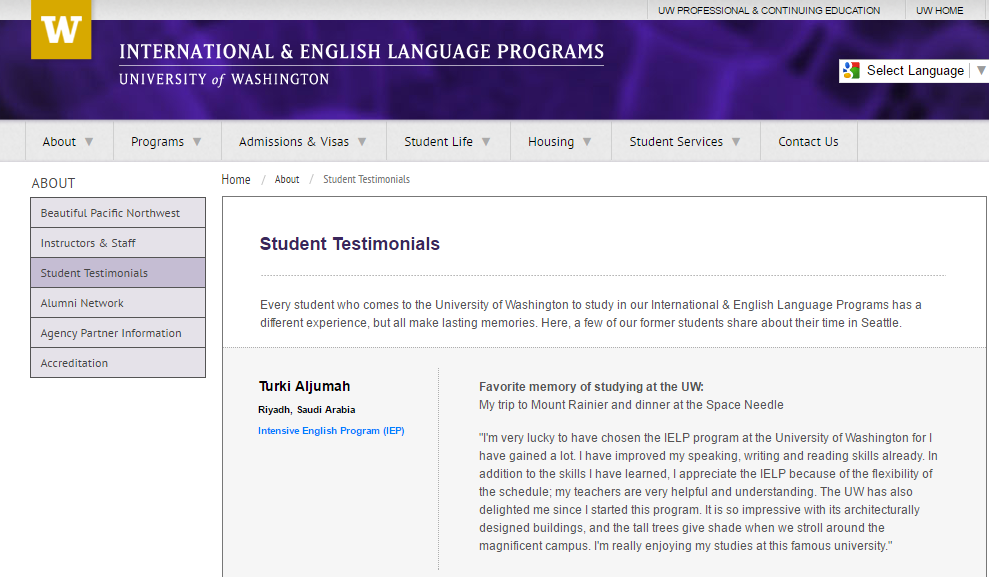The width and height of the screenshot is (989, 577).
Task: Expand the About menu arrow
Action: [x=89, y=142]
